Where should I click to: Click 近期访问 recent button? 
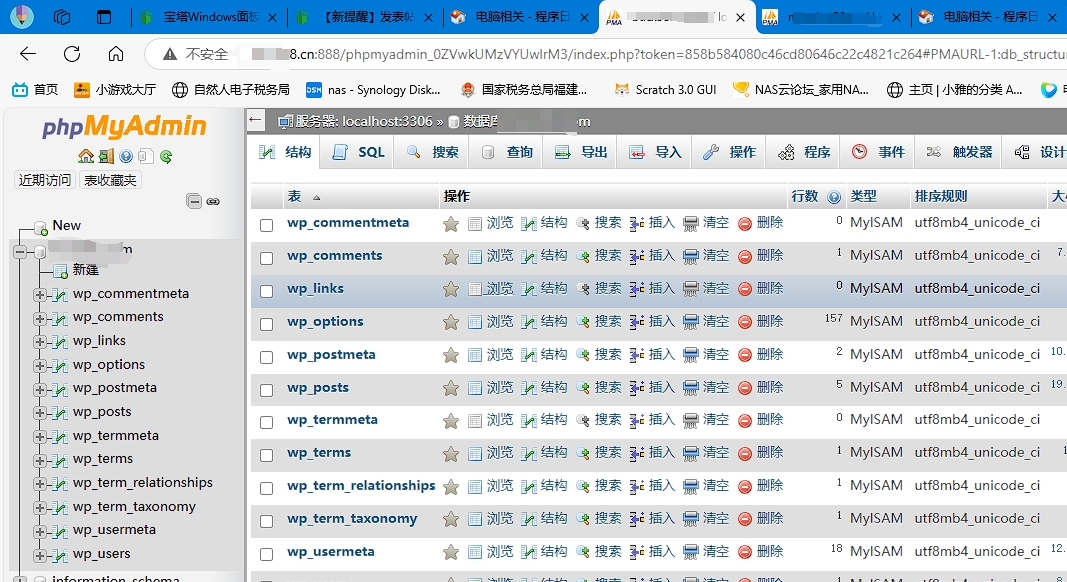[x=45, y=180]
